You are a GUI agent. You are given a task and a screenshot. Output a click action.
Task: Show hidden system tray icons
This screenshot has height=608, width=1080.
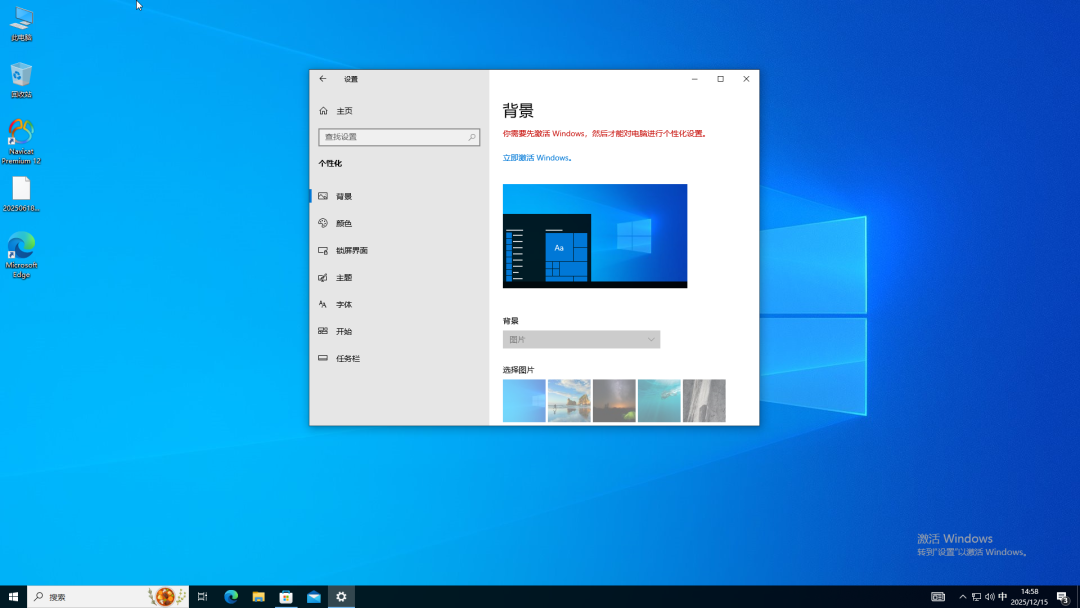[x=963, y=597]
